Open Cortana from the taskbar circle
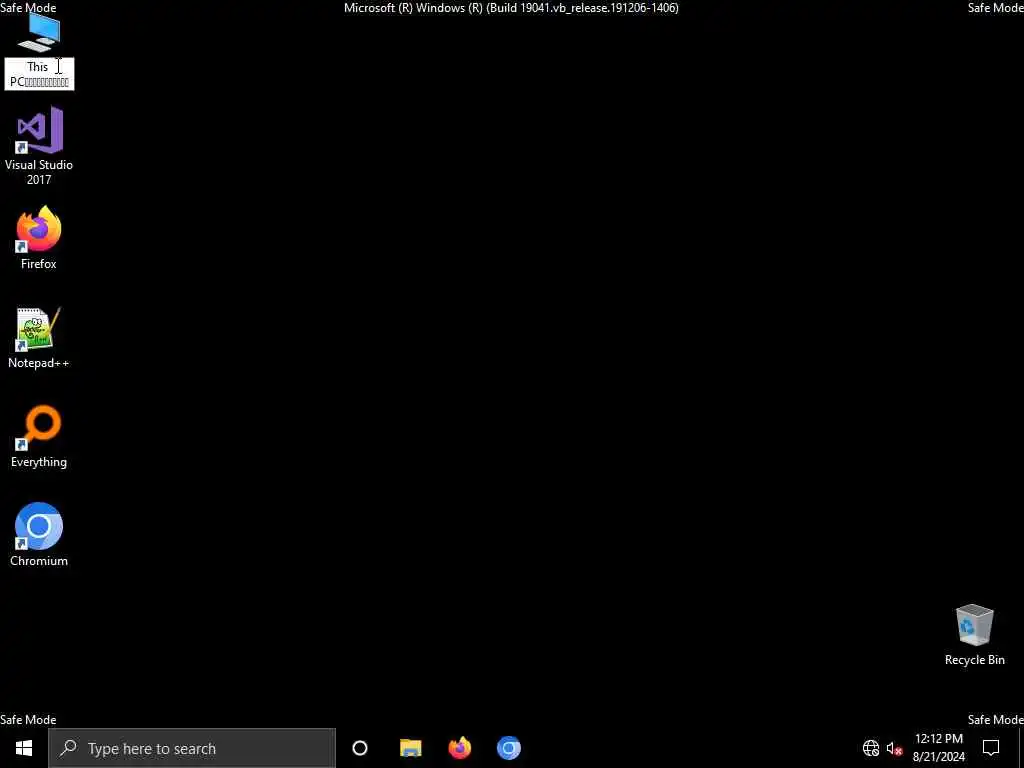 click(x=360, y=748)
